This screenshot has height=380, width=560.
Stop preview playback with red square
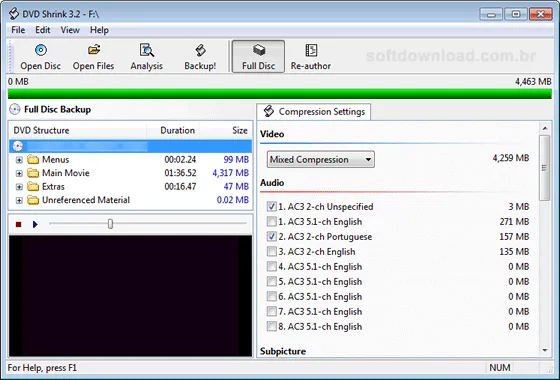(19, 224)
